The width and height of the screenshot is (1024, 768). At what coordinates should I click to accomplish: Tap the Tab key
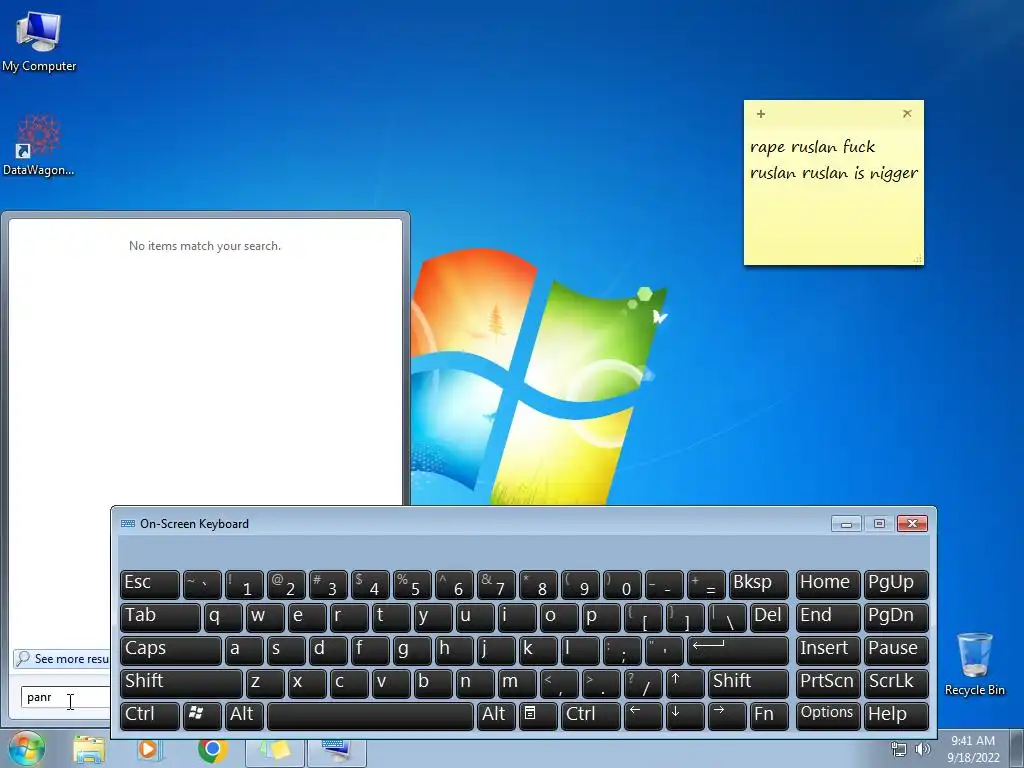(160, 617)
